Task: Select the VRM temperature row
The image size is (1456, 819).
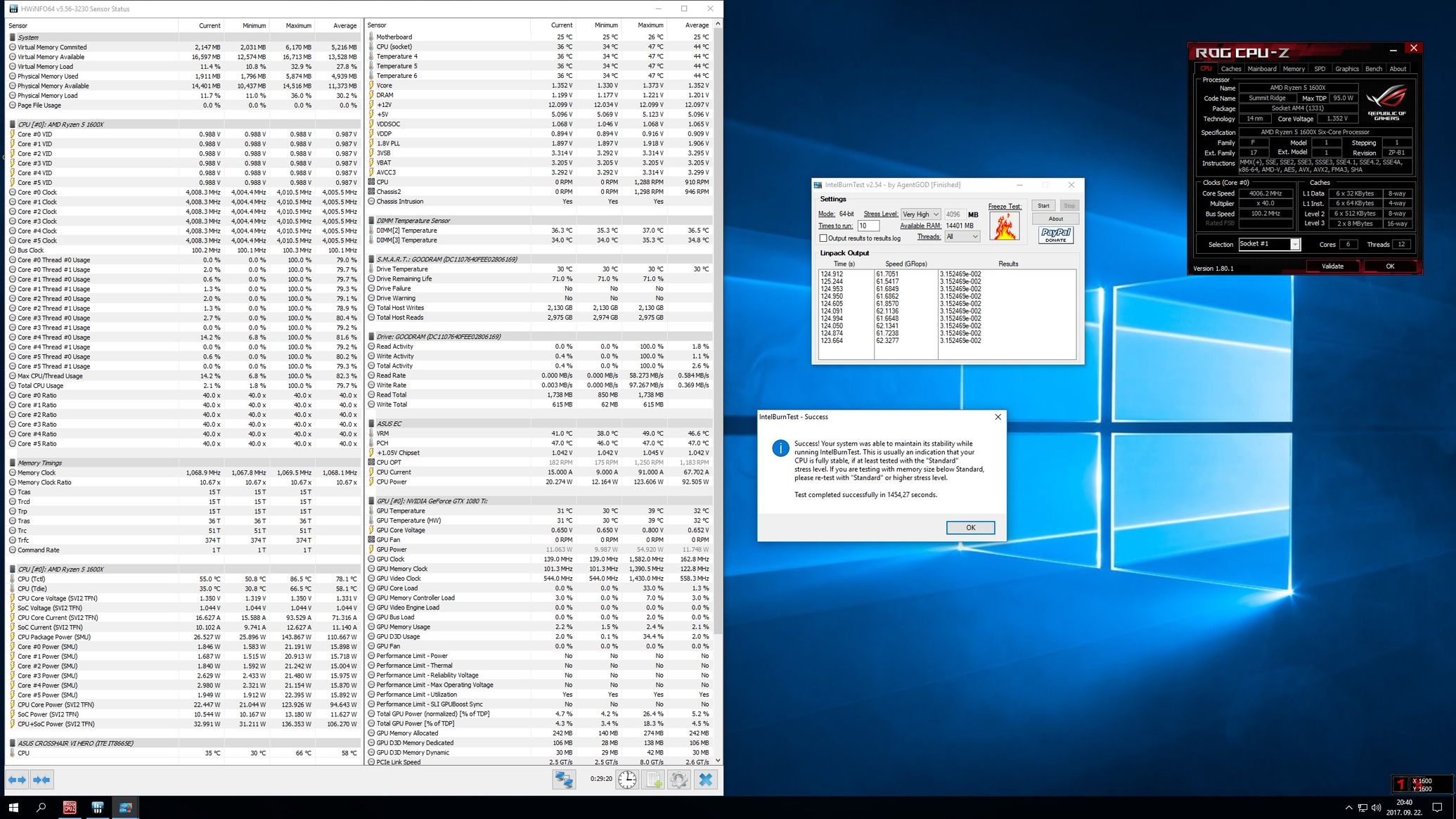Action: point(539,434)
